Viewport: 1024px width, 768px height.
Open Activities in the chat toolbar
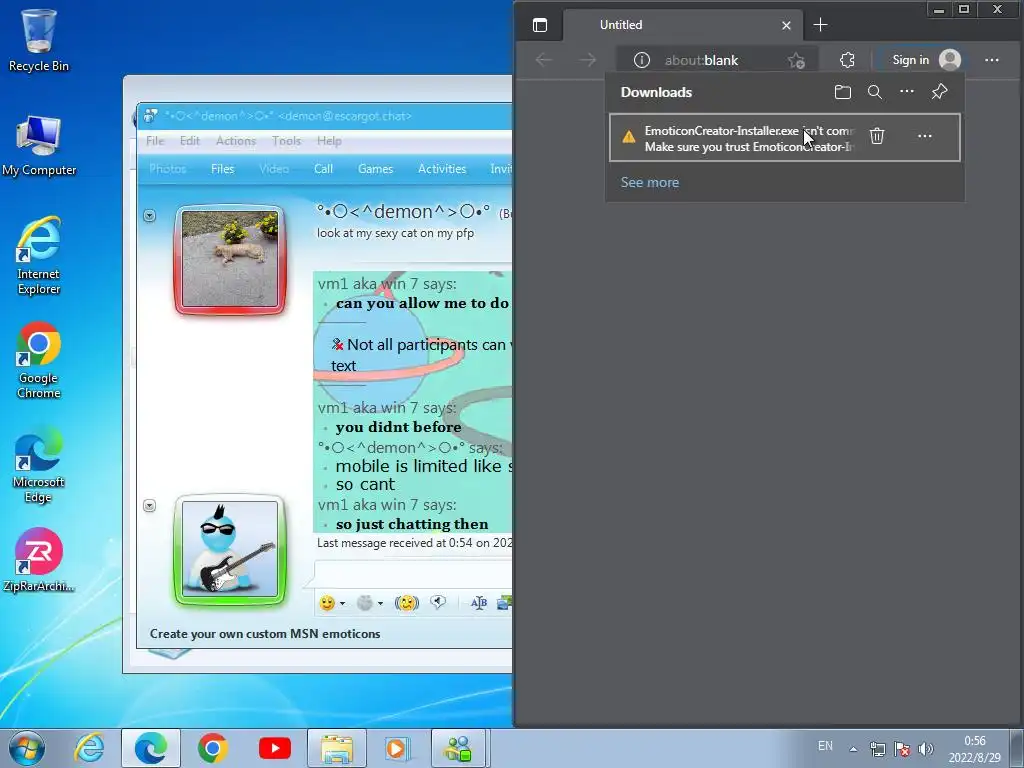442,169
